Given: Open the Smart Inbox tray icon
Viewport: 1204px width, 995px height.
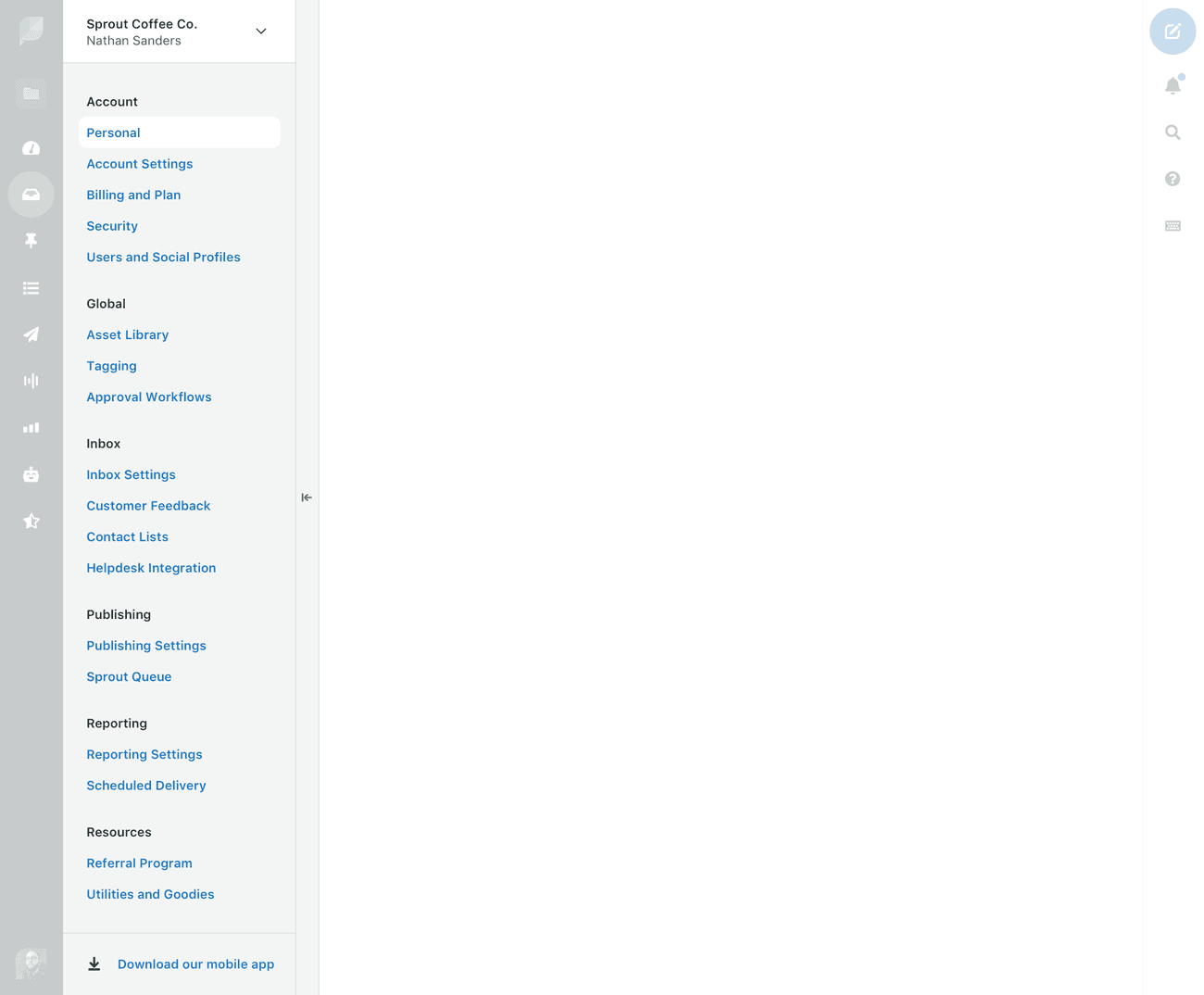Looking at the screenshot, I should click(x=31, y=195).
